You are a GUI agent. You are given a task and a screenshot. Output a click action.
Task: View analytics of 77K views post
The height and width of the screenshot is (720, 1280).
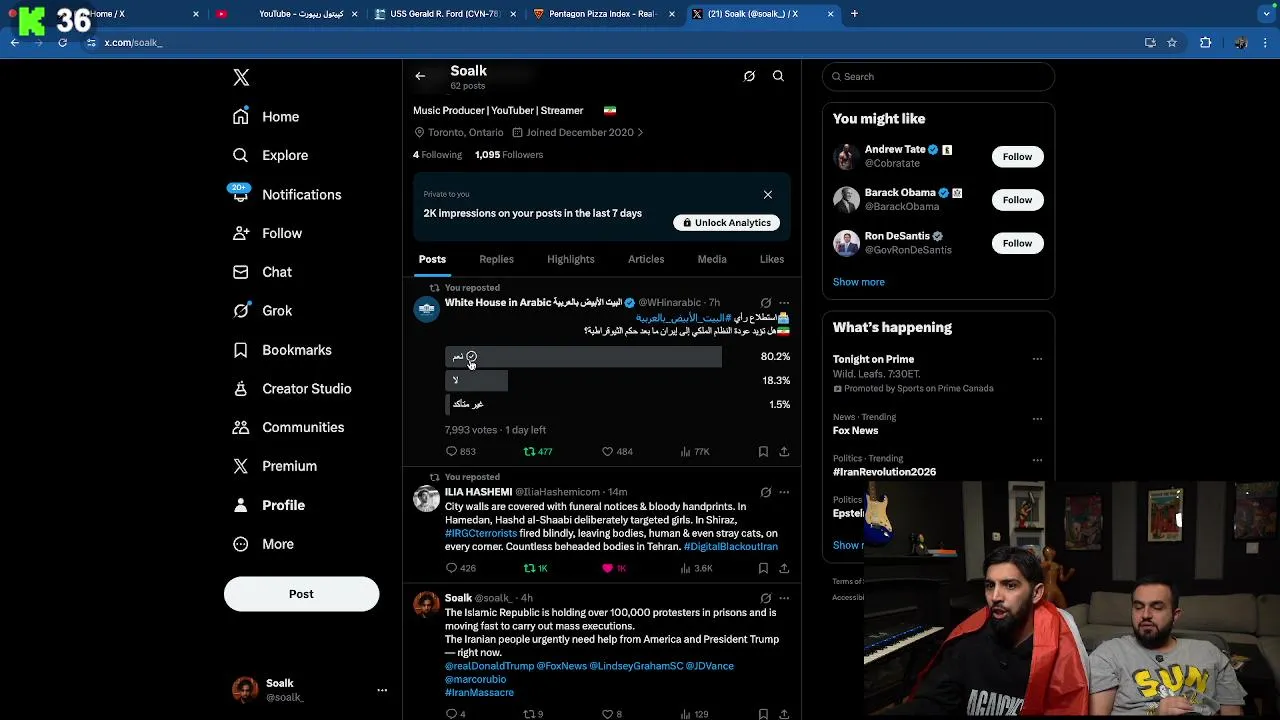pyautogui.click(x=694, y=452)
